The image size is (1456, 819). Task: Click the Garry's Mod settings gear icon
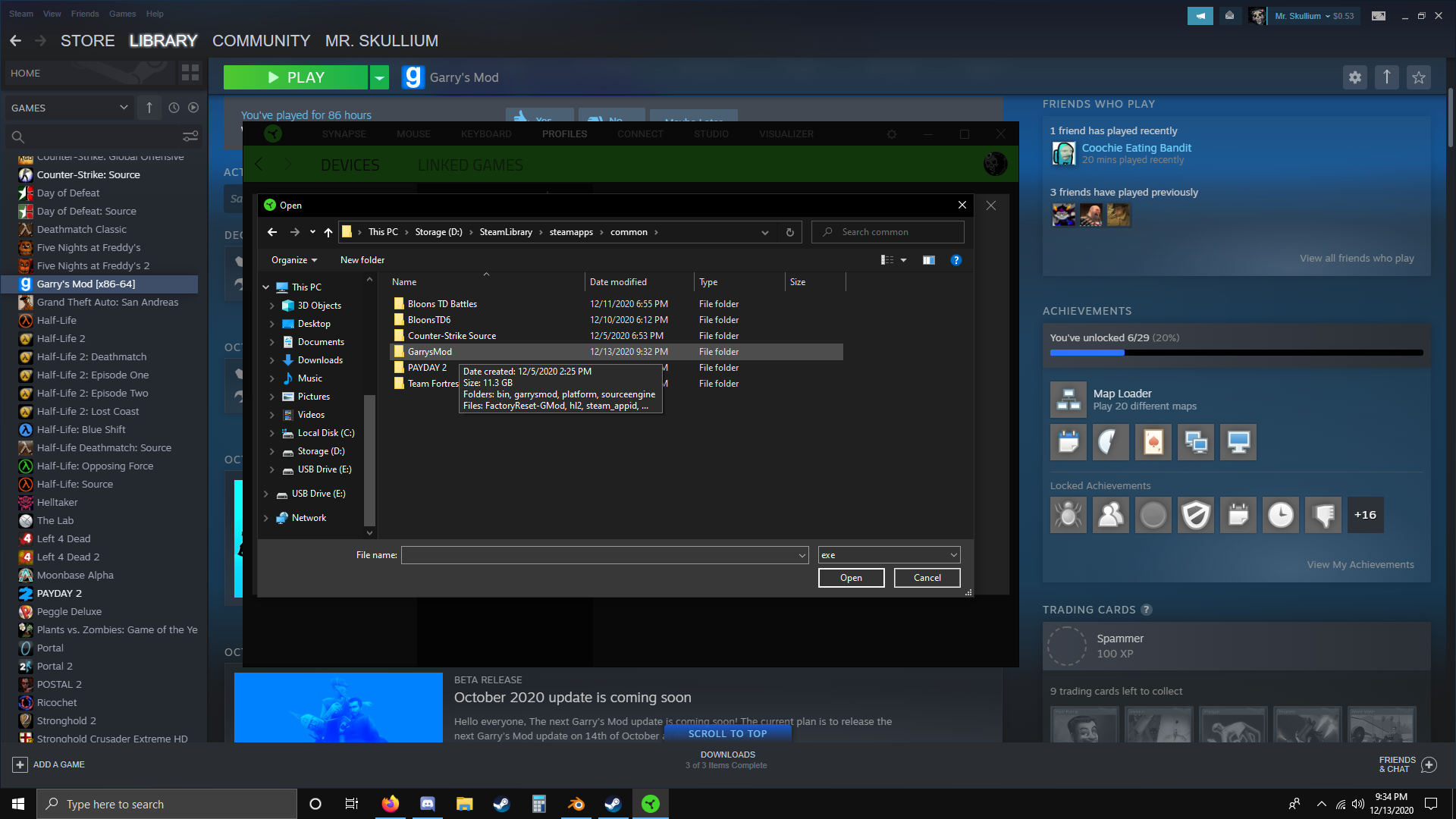(x=1354, y=77)
